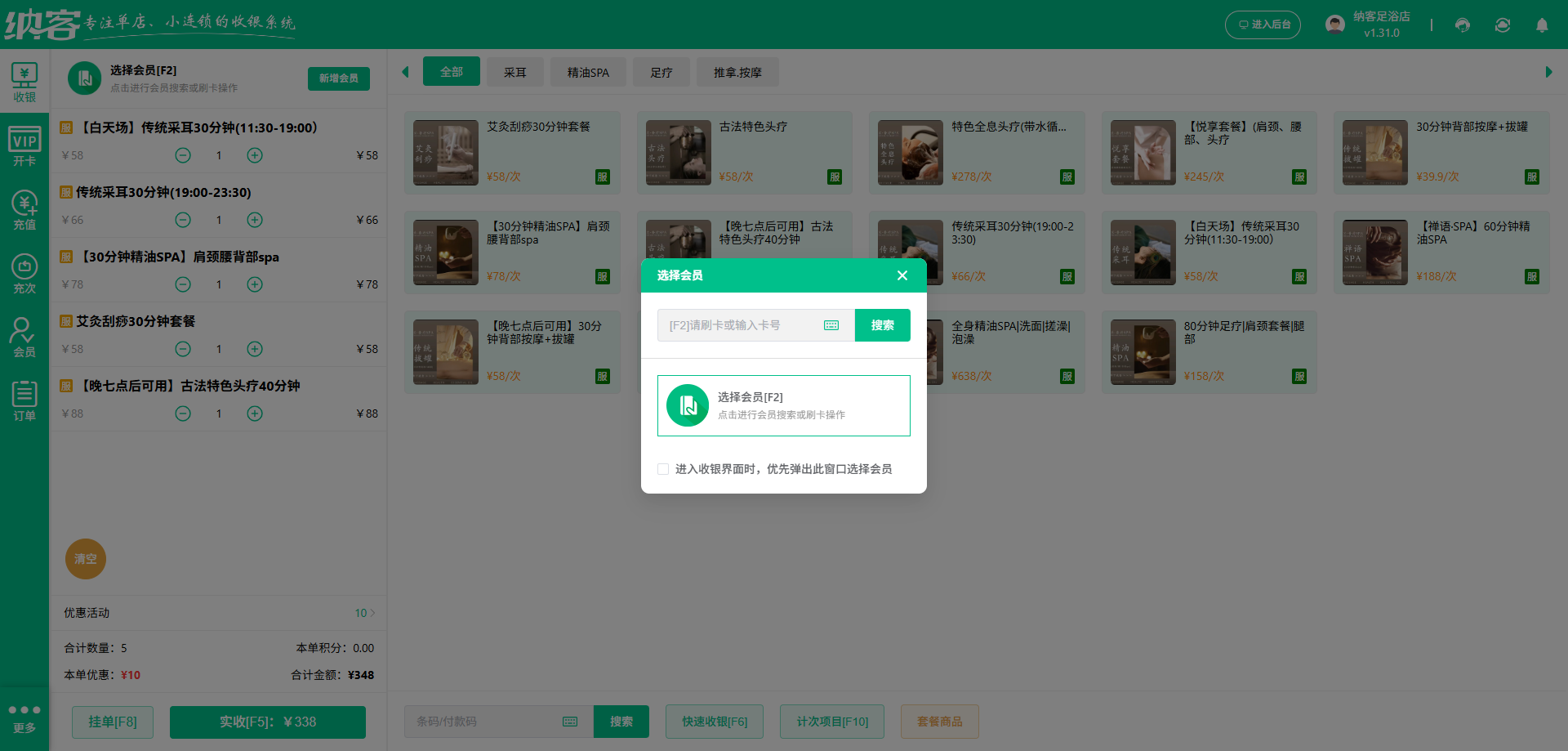This screenshot has width=1568, height=751.
Task: Open the 订单 orders sidebar icon
Action: (x=24, y=401)
